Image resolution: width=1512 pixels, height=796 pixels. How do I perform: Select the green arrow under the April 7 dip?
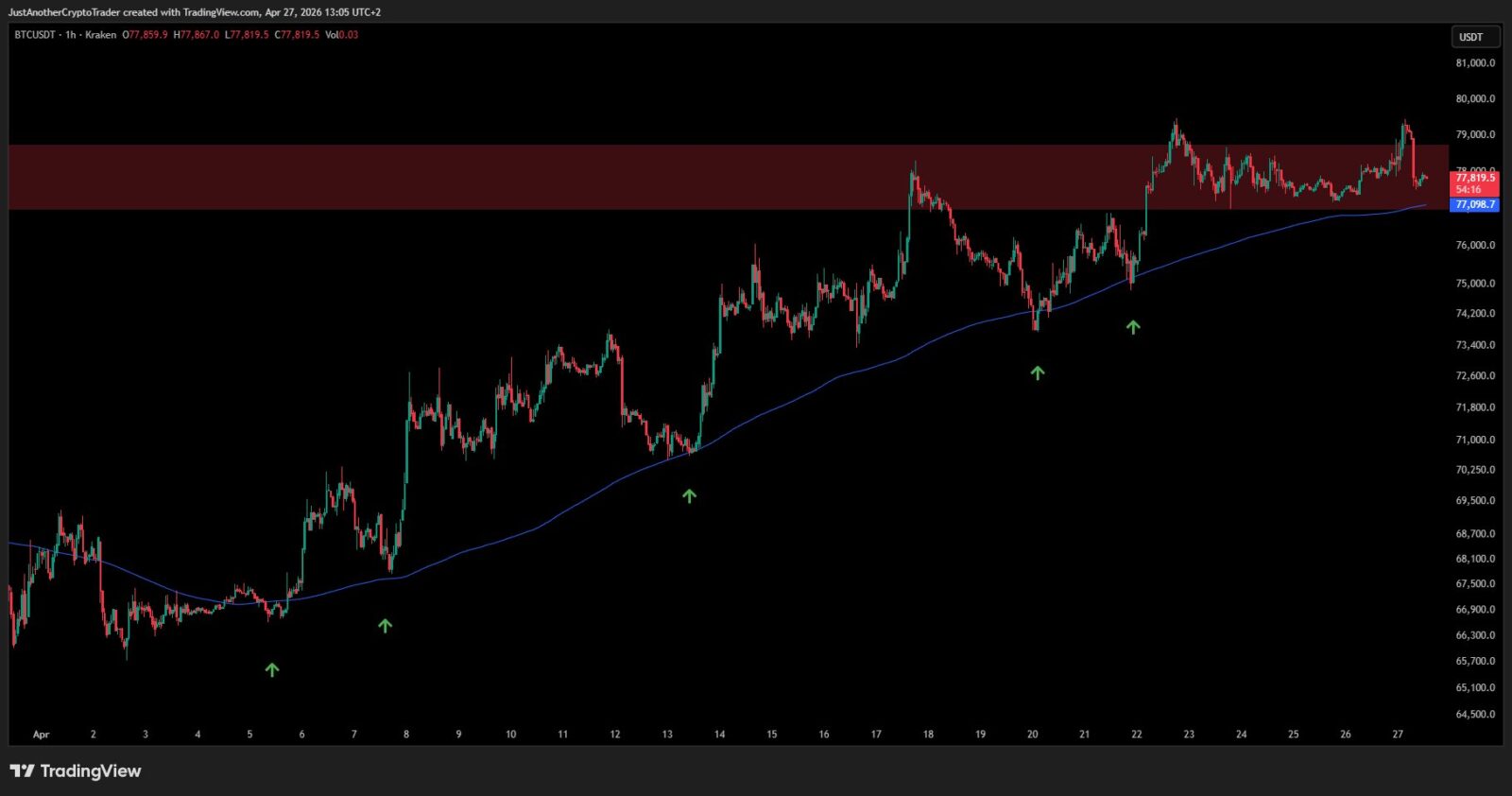385,625
